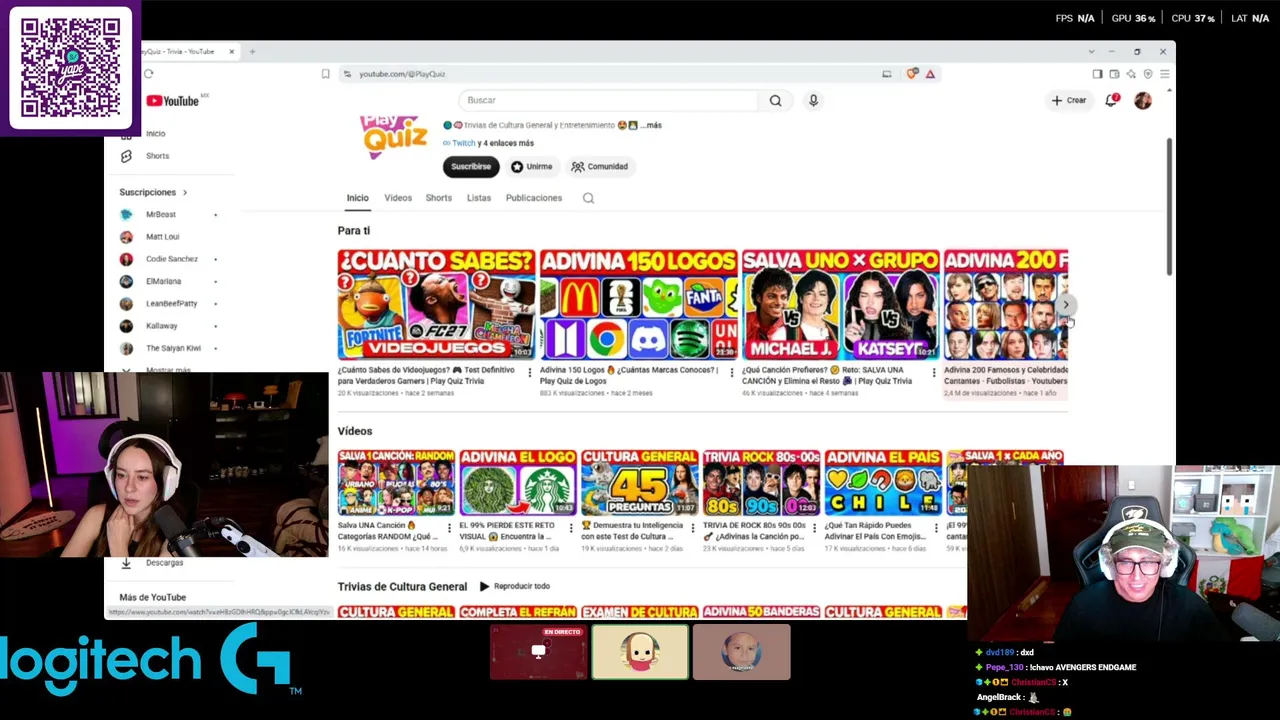Focus the Buscar search field
The height and width of the screenshot is (720, 1280).
coord(610,100)
